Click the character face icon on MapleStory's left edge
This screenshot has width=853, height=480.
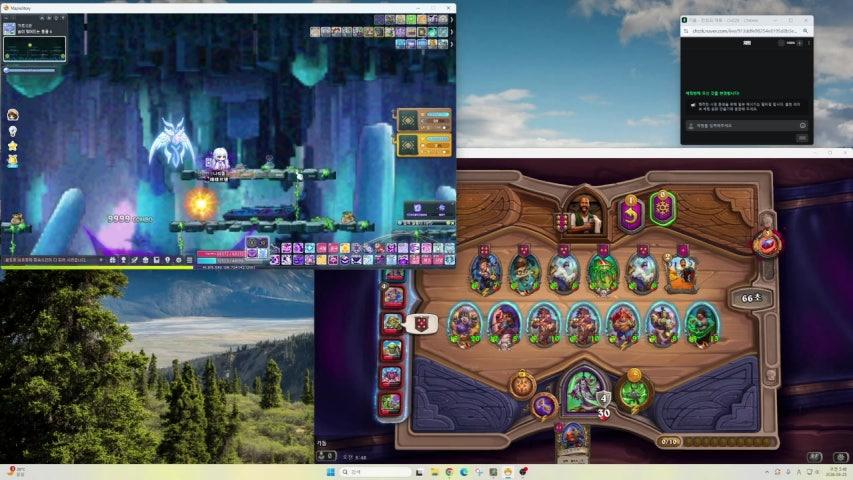coord(13,114)
